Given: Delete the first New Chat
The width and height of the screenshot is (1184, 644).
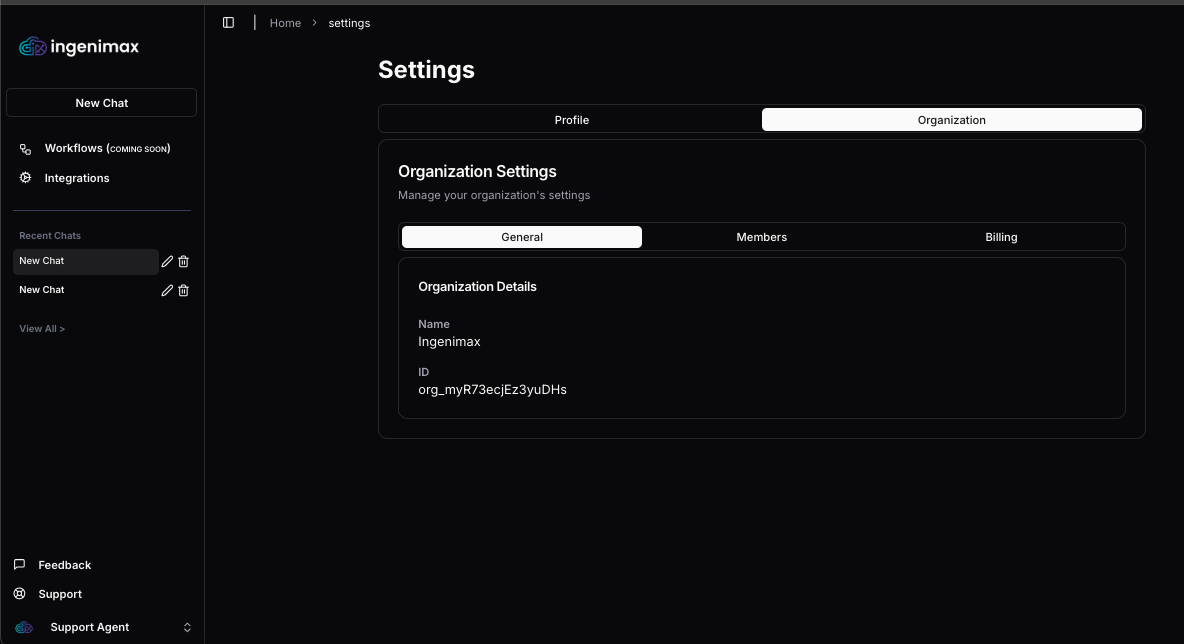Looking at the screenshot, I should click(x=184, y=261).
